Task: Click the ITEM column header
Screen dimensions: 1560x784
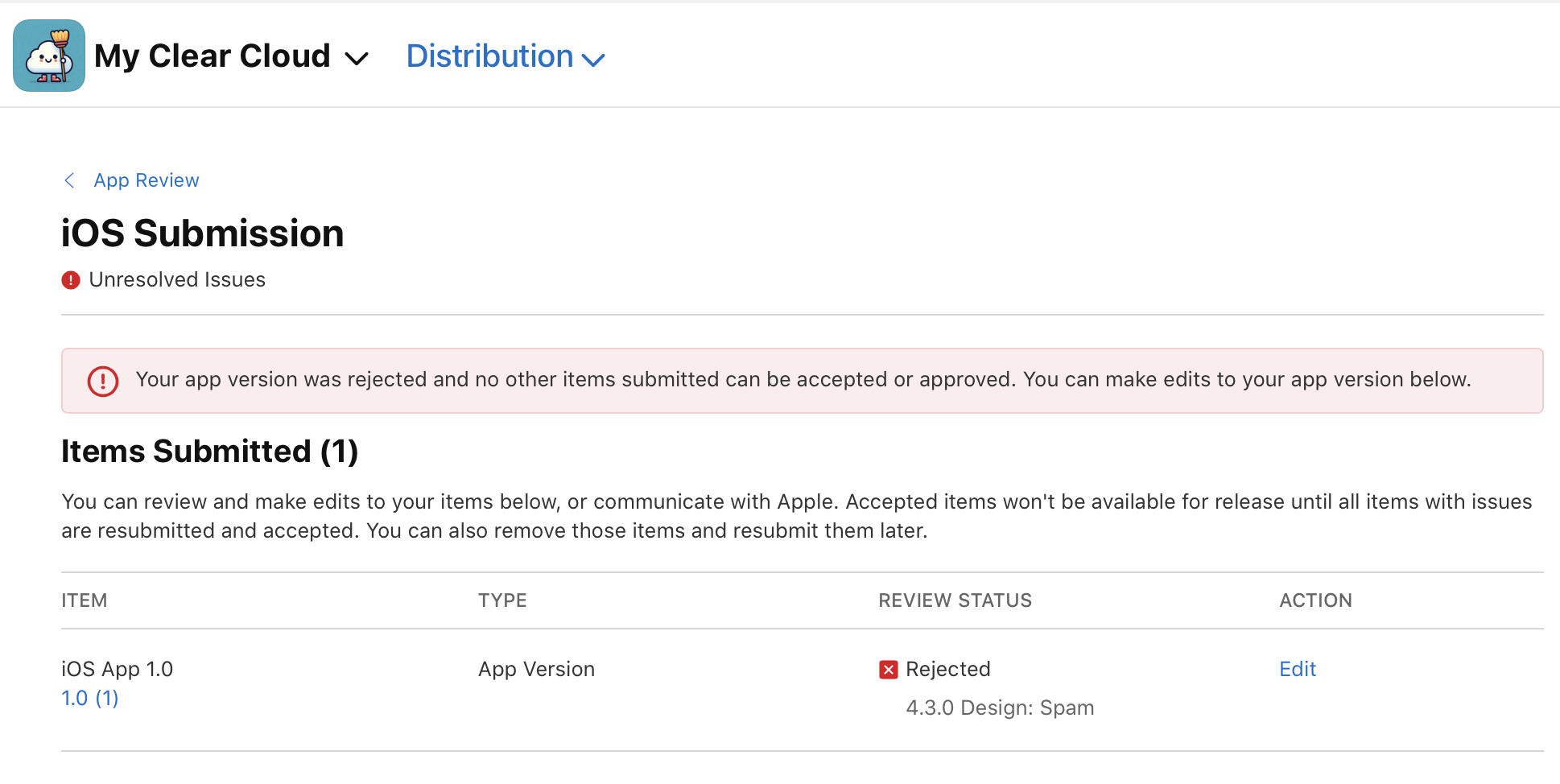Action: [85, 600]
